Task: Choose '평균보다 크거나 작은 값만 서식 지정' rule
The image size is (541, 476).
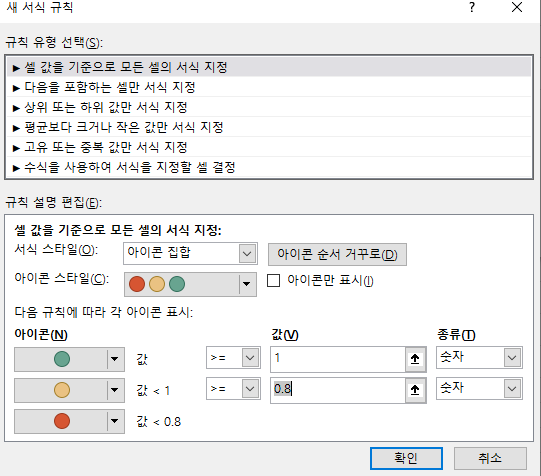Action: click(269, 127)
